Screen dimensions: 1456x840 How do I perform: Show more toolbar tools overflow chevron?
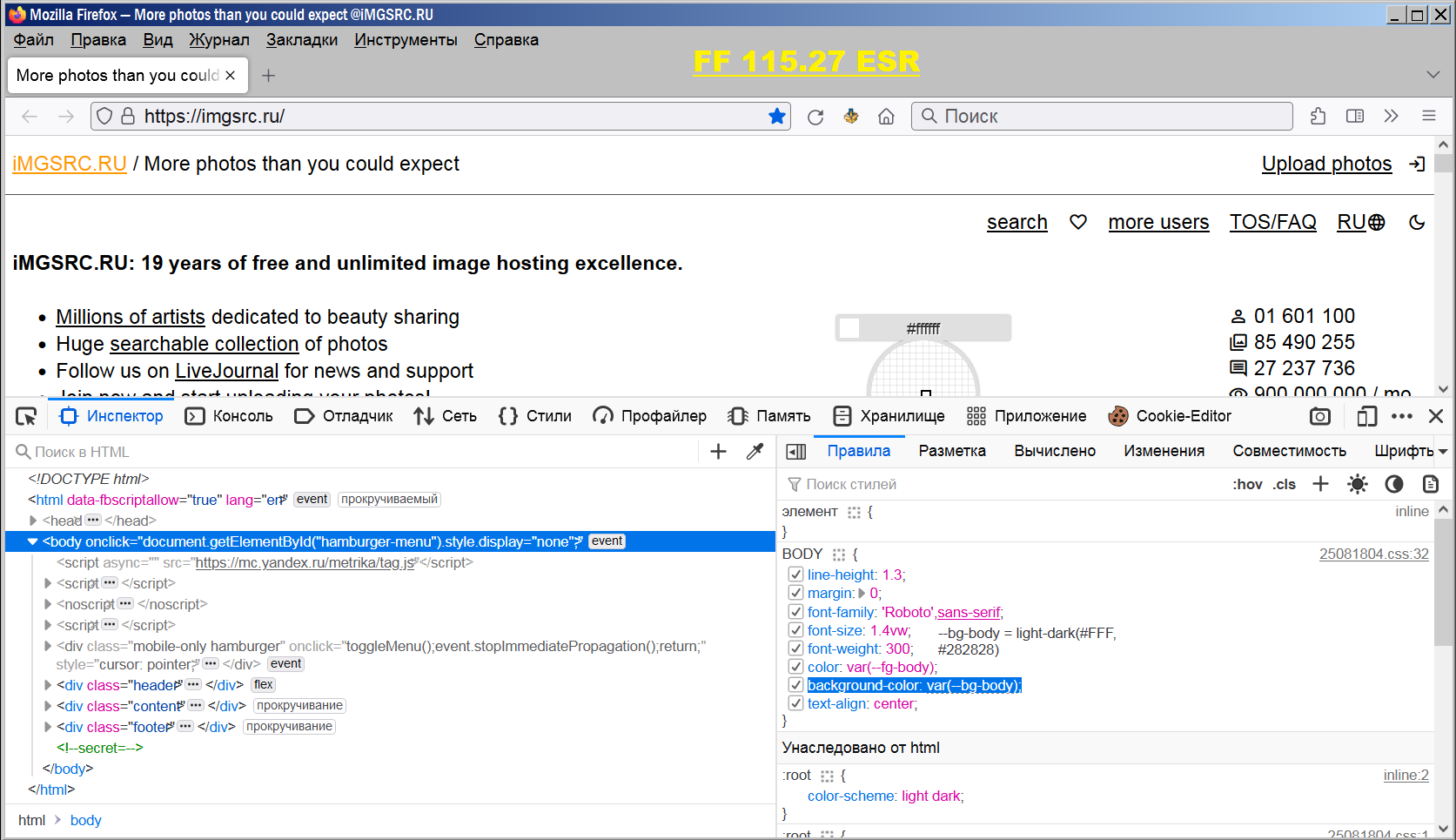pyautogui.click(x=1392, y=117)
